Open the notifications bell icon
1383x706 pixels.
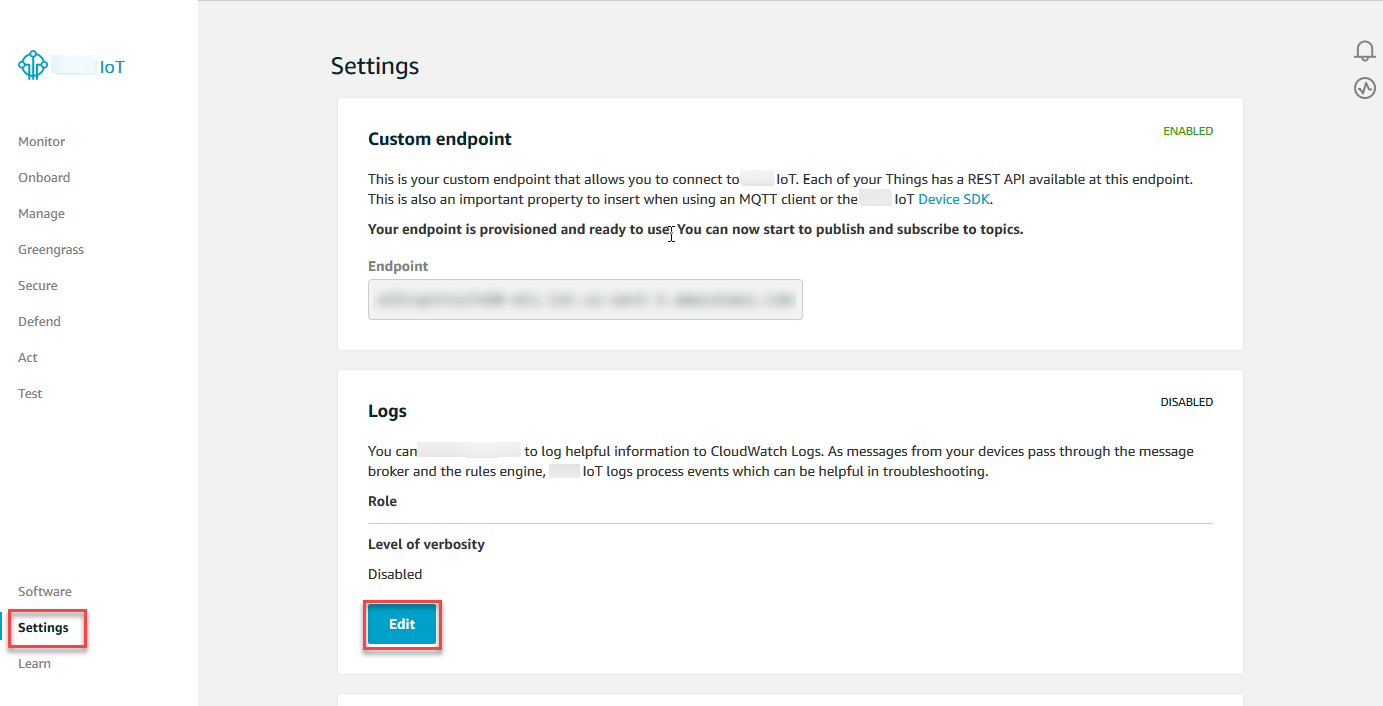1365,51
